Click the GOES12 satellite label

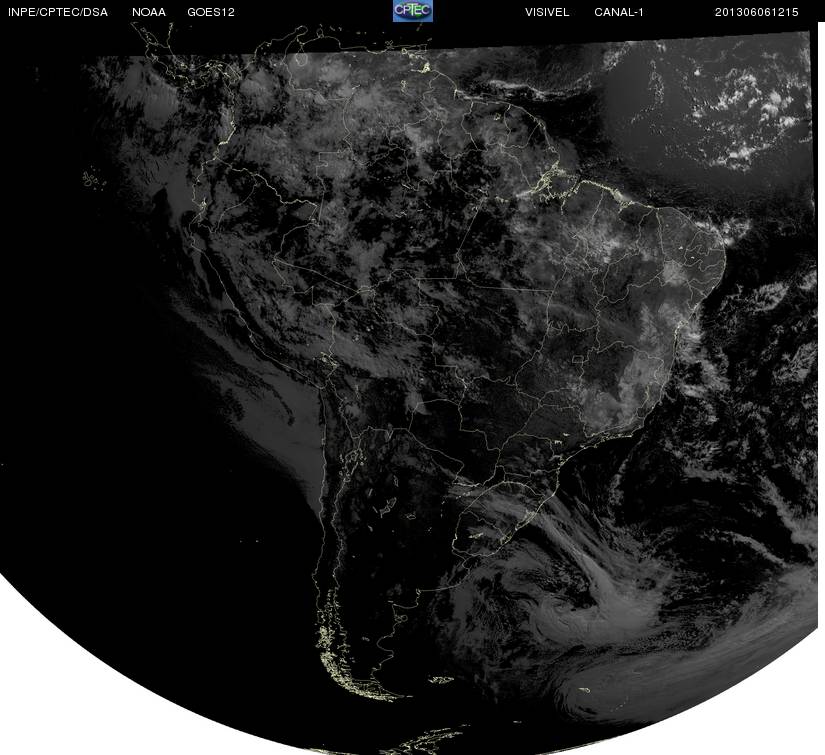[211, 12]
